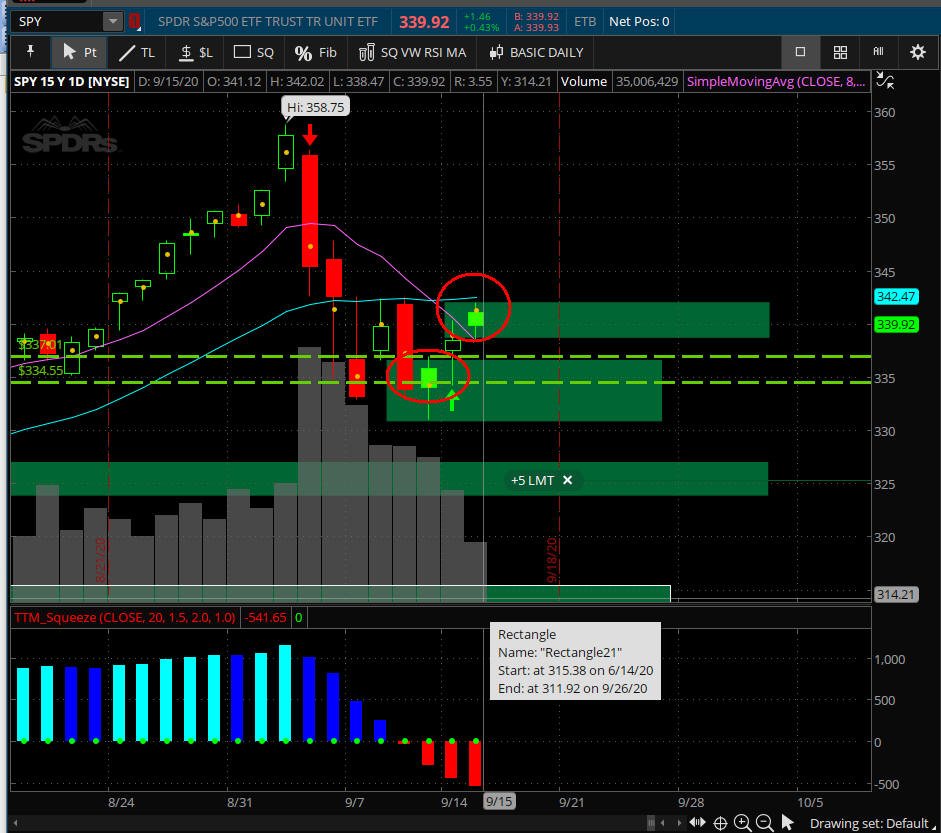This screenshot has height=833, width=941.
Task: Open the SPY symbol dropdown arrow
Action: point(112,21)
